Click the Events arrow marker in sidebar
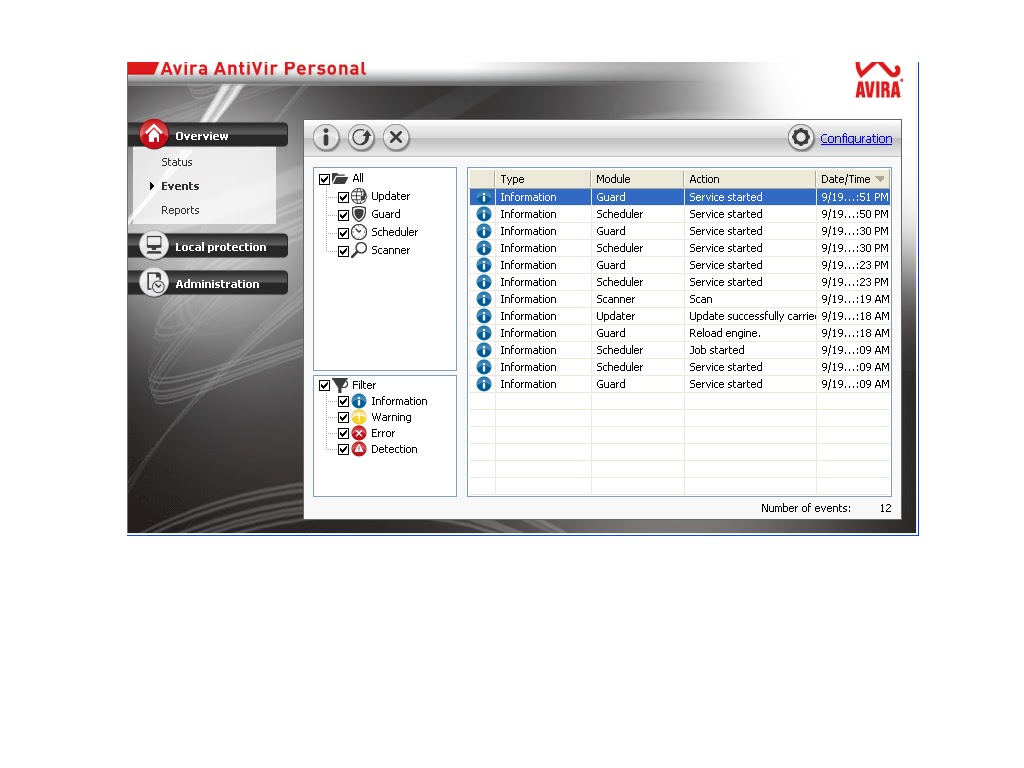Screen dimensions: 1024x768 (x=152, y=186)
